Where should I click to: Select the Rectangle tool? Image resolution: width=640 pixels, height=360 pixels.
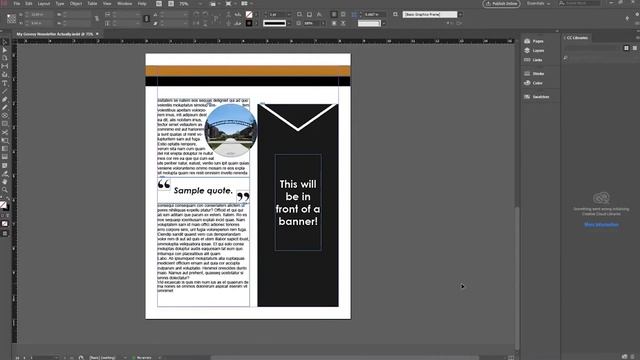4,124
